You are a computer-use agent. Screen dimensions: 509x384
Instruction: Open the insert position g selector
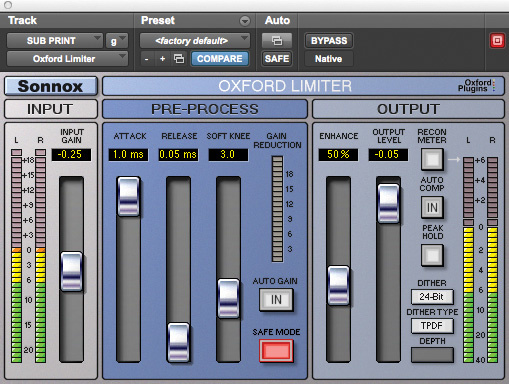click(117, 41)
